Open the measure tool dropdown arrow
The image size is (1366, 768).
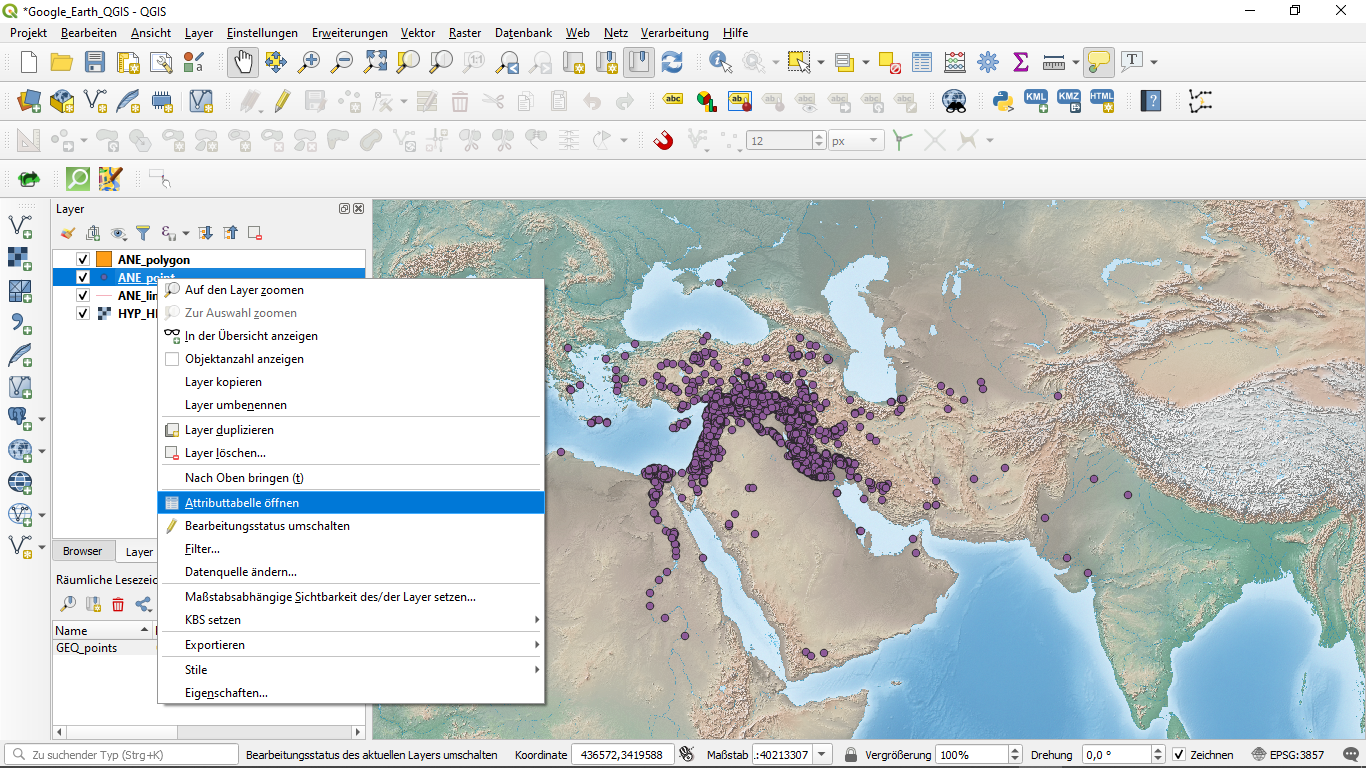[x=1075, y=62]
